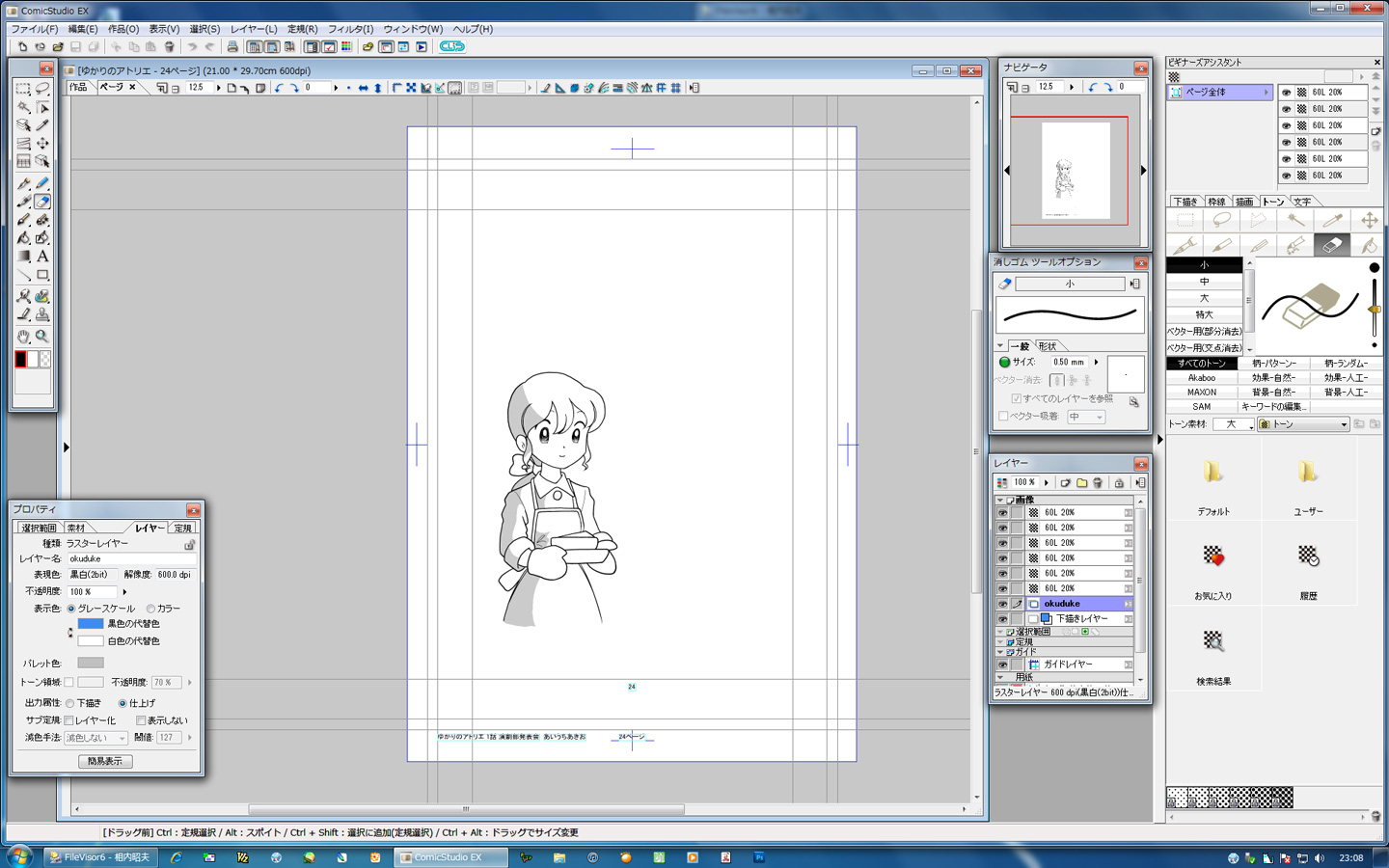
Task: Click new folder icon in layer panel
Action: [x=1081, y=482]
